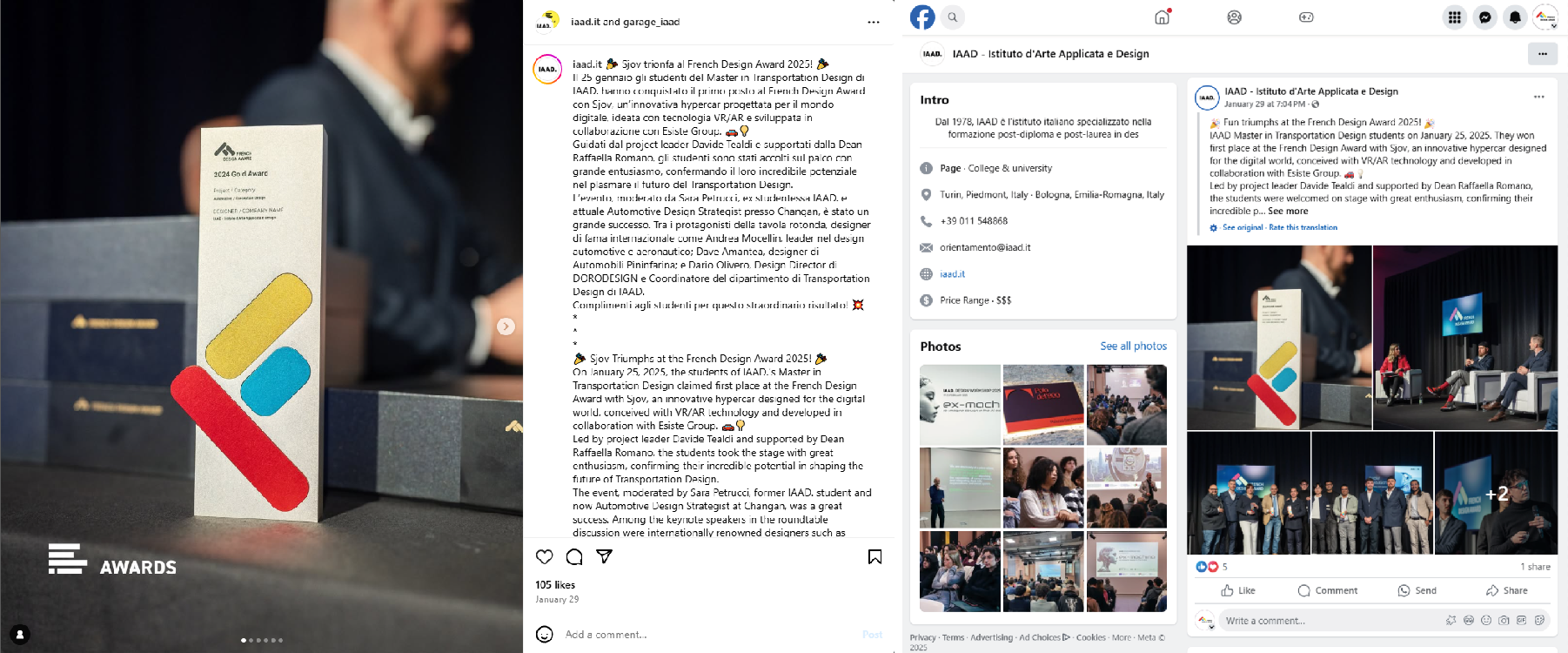This screenshot has width=1568, height=653.
Task: Advance to next photo in carousel
Action: pos(506,326)
